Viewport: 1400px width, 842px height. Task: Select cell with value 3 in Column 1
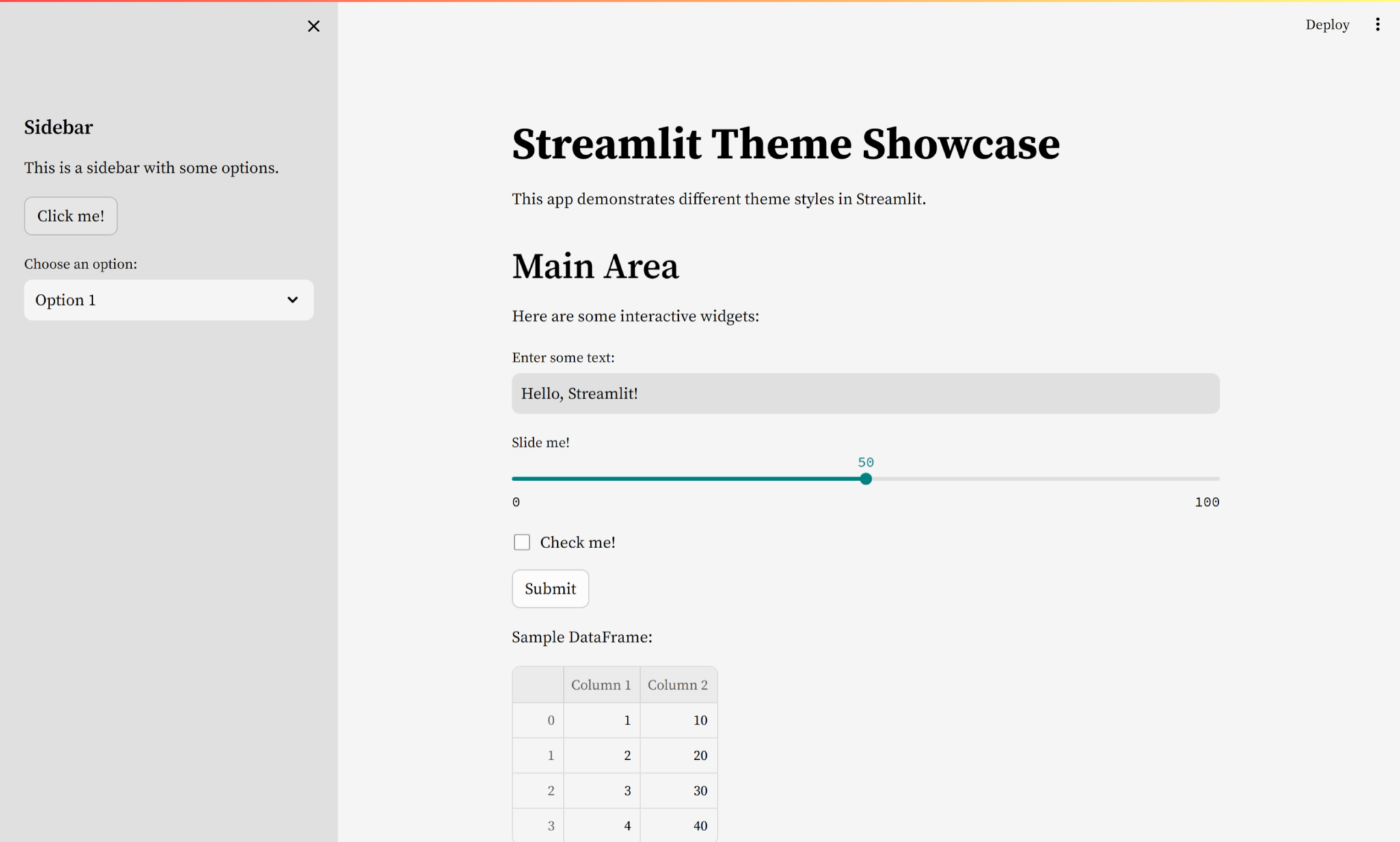(602, 791)
